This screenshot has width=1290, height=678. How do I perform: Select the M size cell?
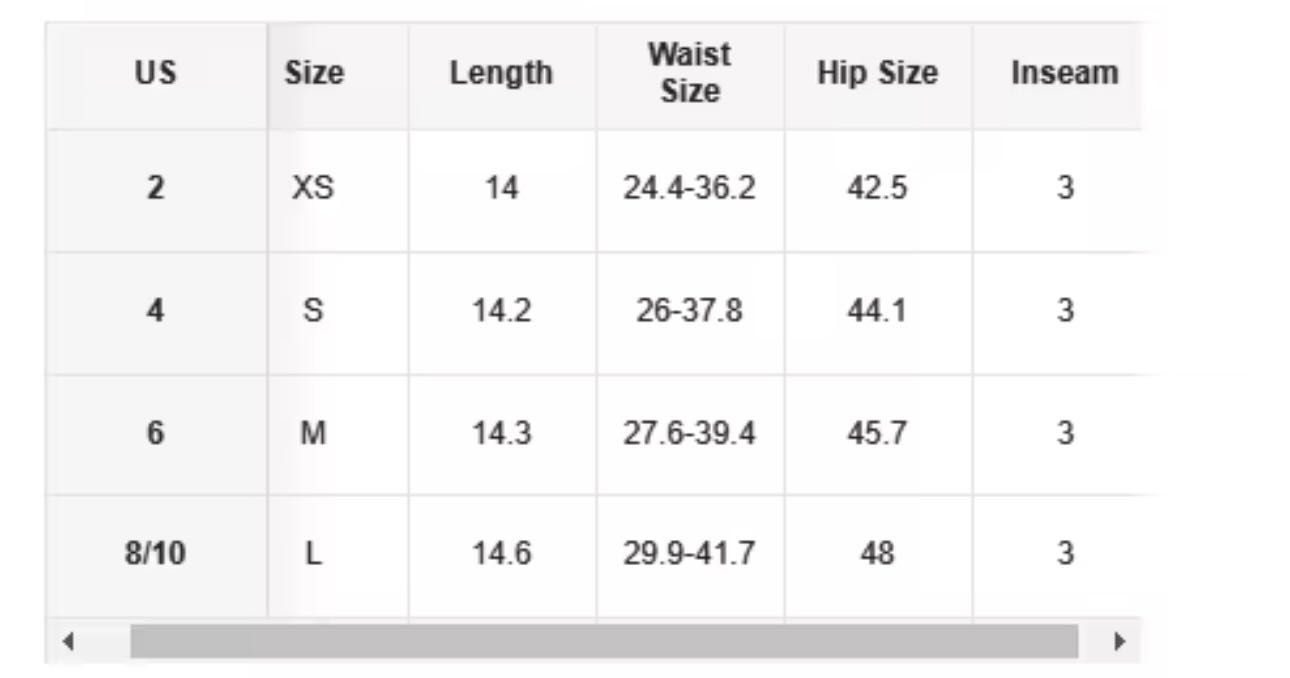point(313,434)
